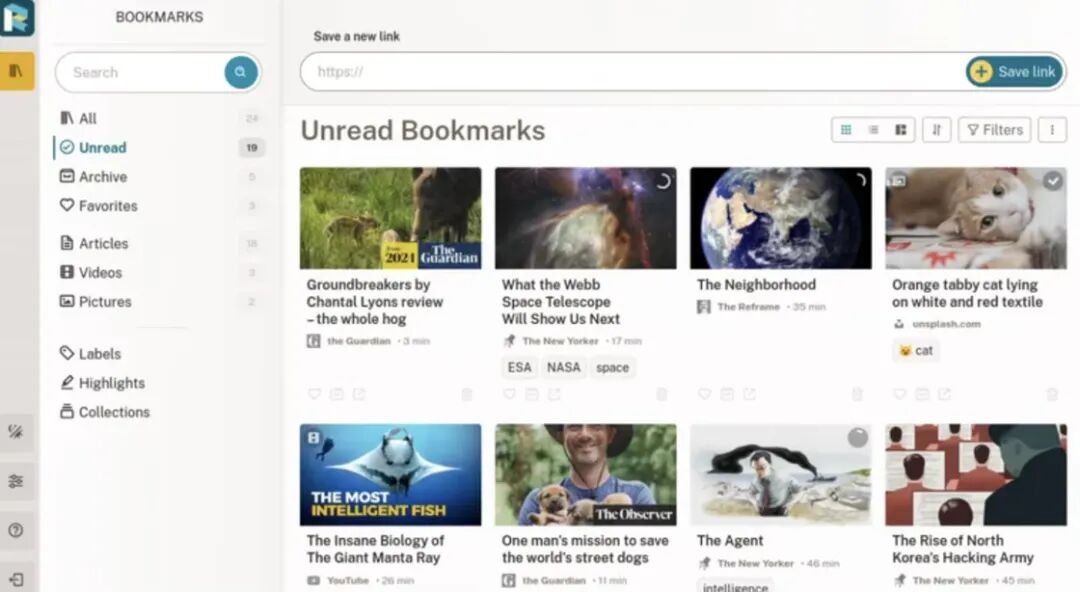The image size is (1080, 592).
Task: Favorite the Orange tabby cat bookmark
Action: 900,394
